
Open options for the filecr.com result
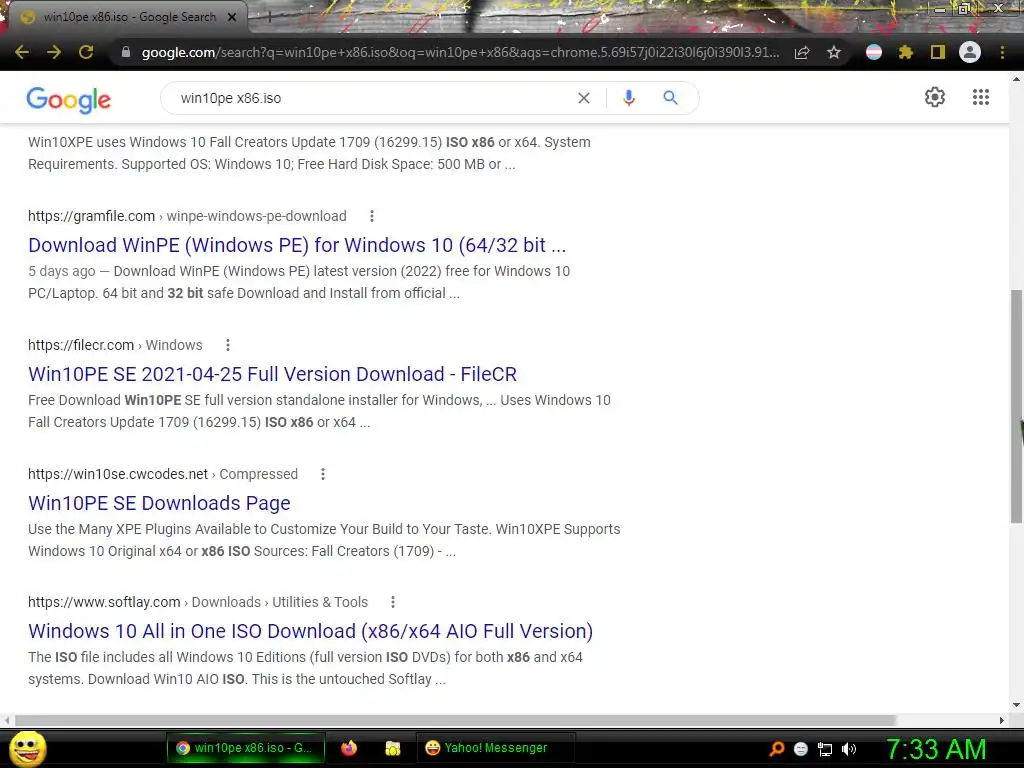[227, 345]
